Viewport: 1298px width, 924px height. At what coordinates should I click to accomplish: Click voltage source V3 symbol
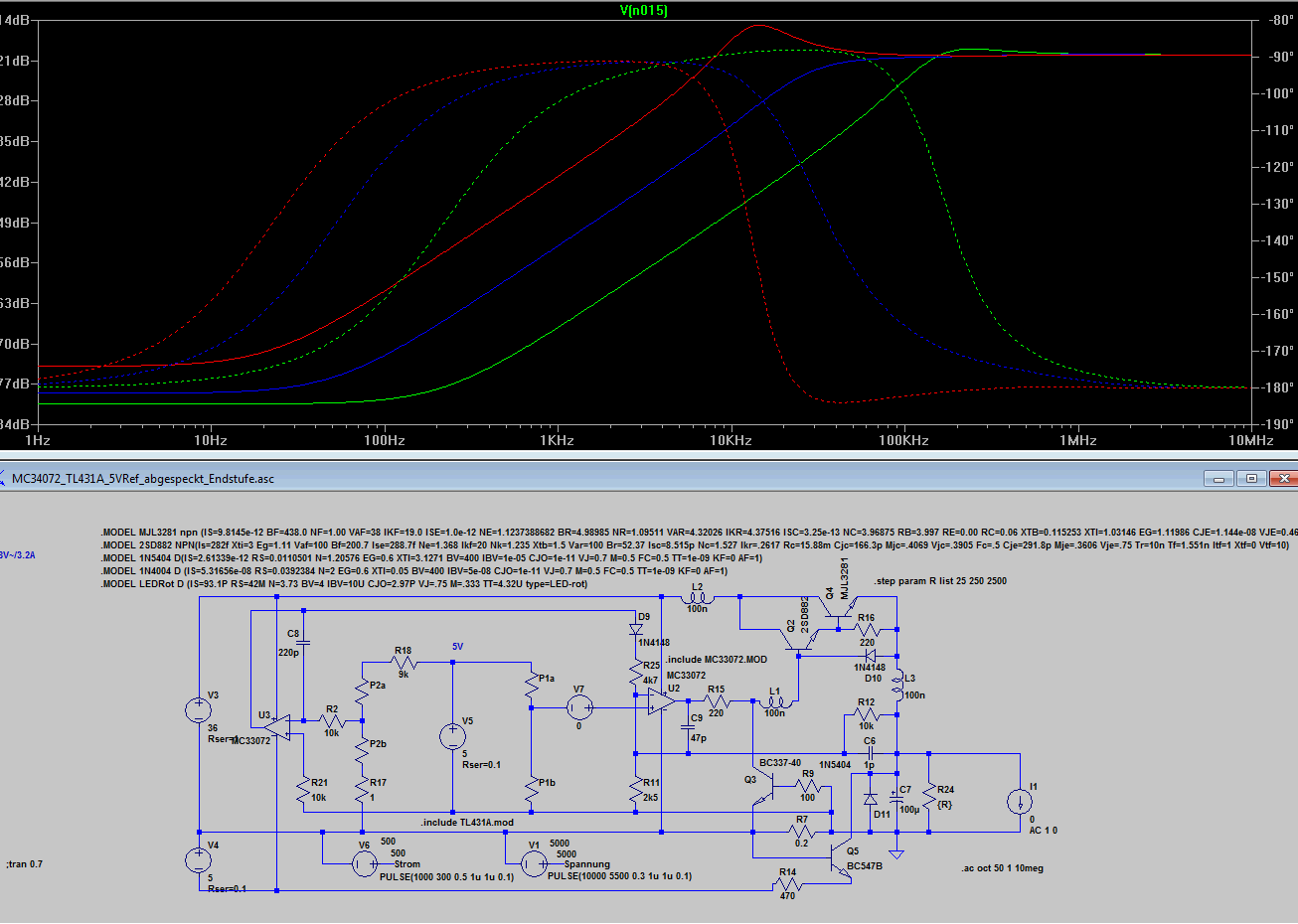tap(199, 710)
